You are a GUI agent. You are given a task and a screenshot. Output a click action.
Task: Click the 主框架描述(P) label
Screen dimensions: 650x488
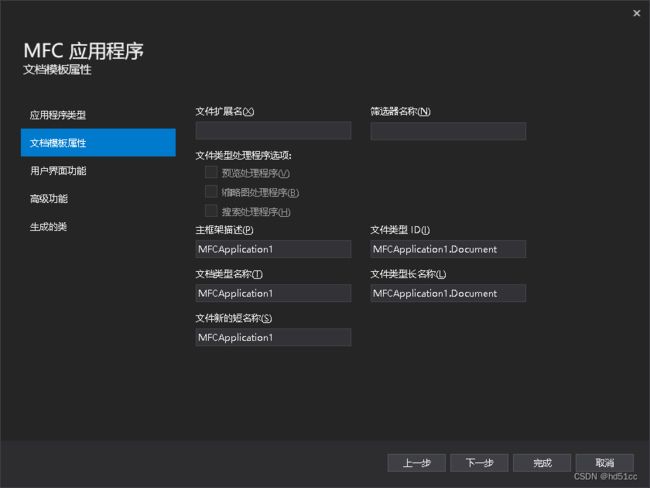[224, 230]
